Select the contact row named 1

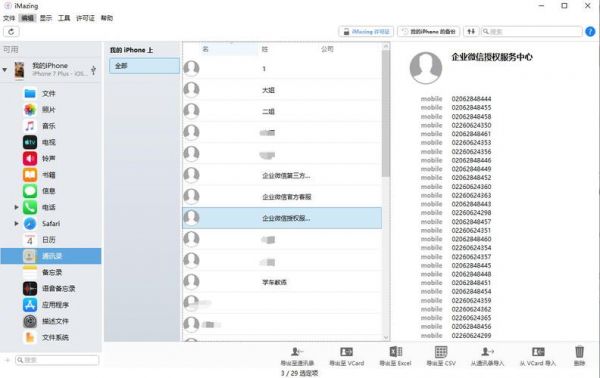[282, 68]
